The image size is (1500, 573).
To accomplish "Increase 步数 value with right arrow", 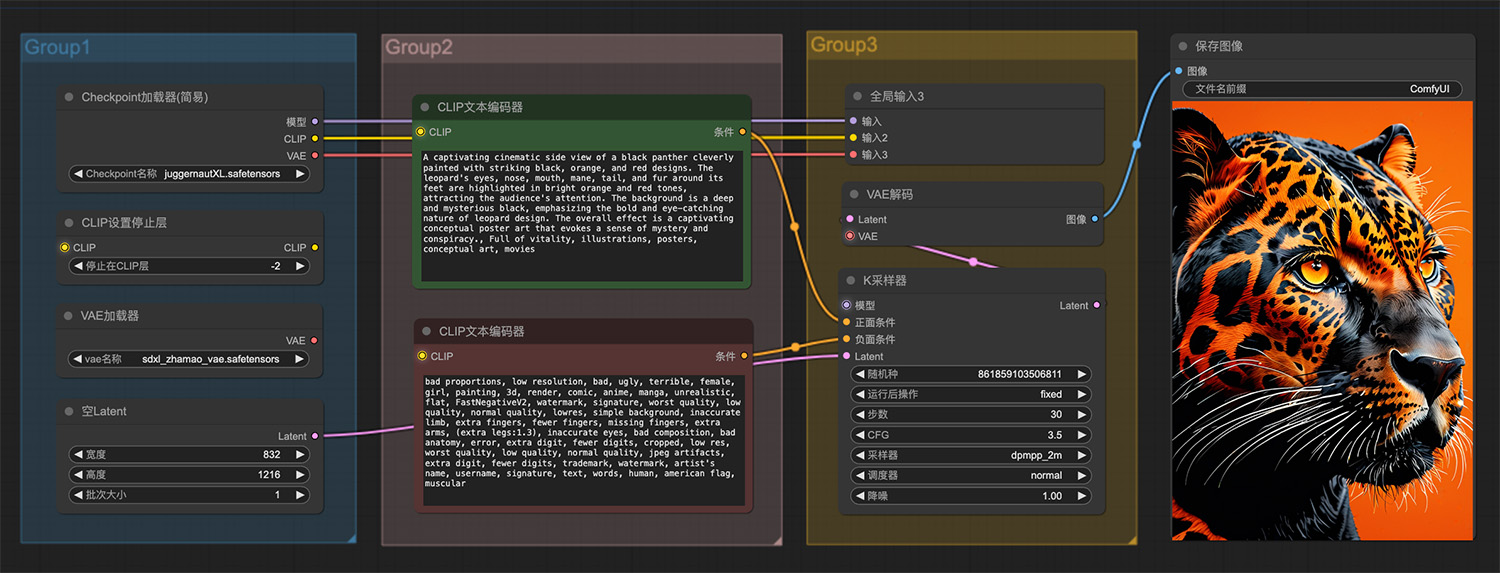I will tap(1082, 414).
